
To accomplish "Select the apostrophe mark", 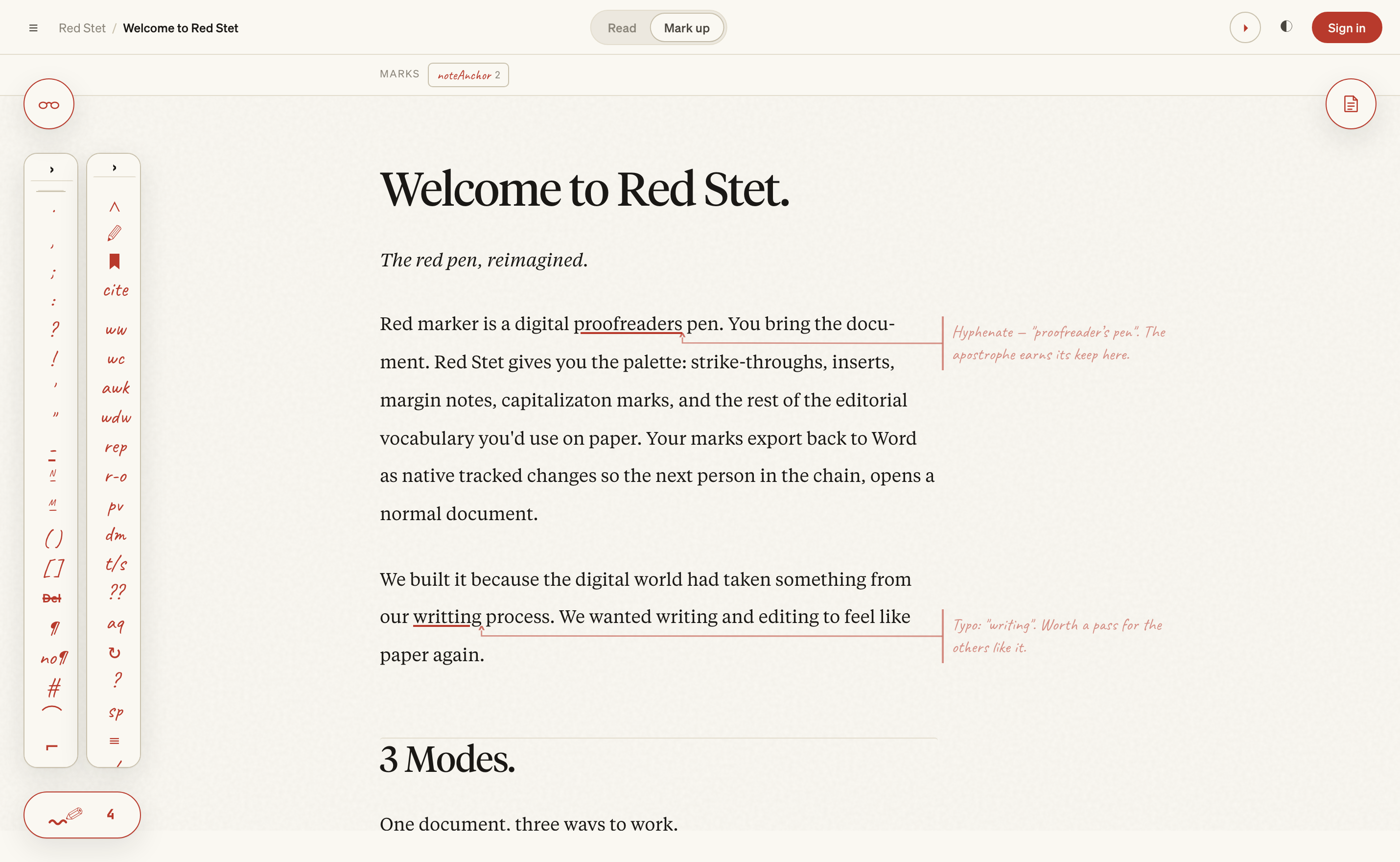I will (x=55, y=386).
